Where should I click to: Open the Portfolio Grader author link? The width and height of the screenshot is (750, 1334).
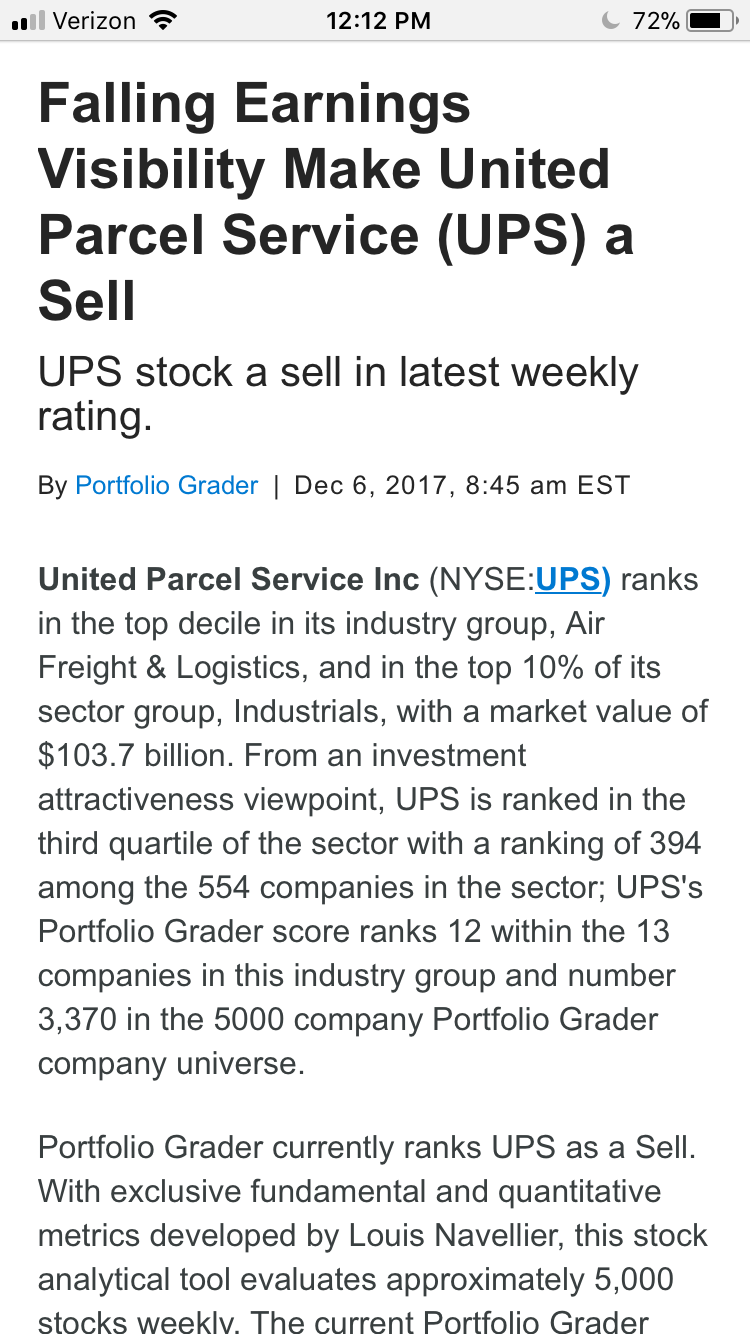pyautogui.click(x=167, y=486)
